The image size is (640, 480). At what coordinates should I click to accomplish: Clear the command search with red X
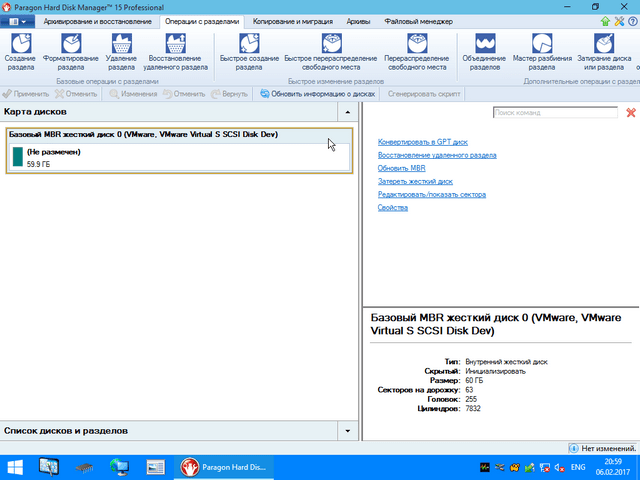pos(630,113)
